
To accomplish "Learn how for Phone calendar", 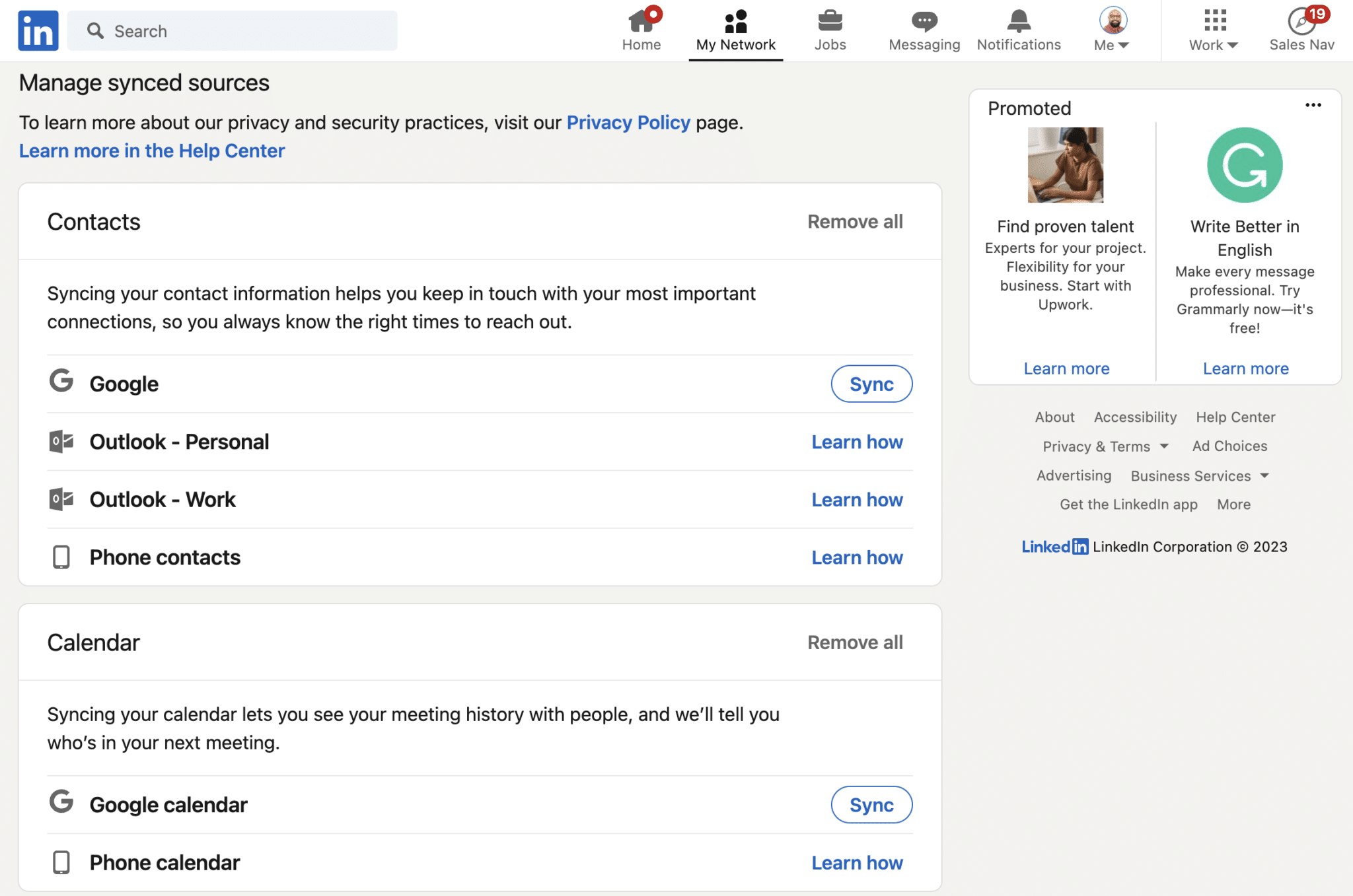I will 857,862.
